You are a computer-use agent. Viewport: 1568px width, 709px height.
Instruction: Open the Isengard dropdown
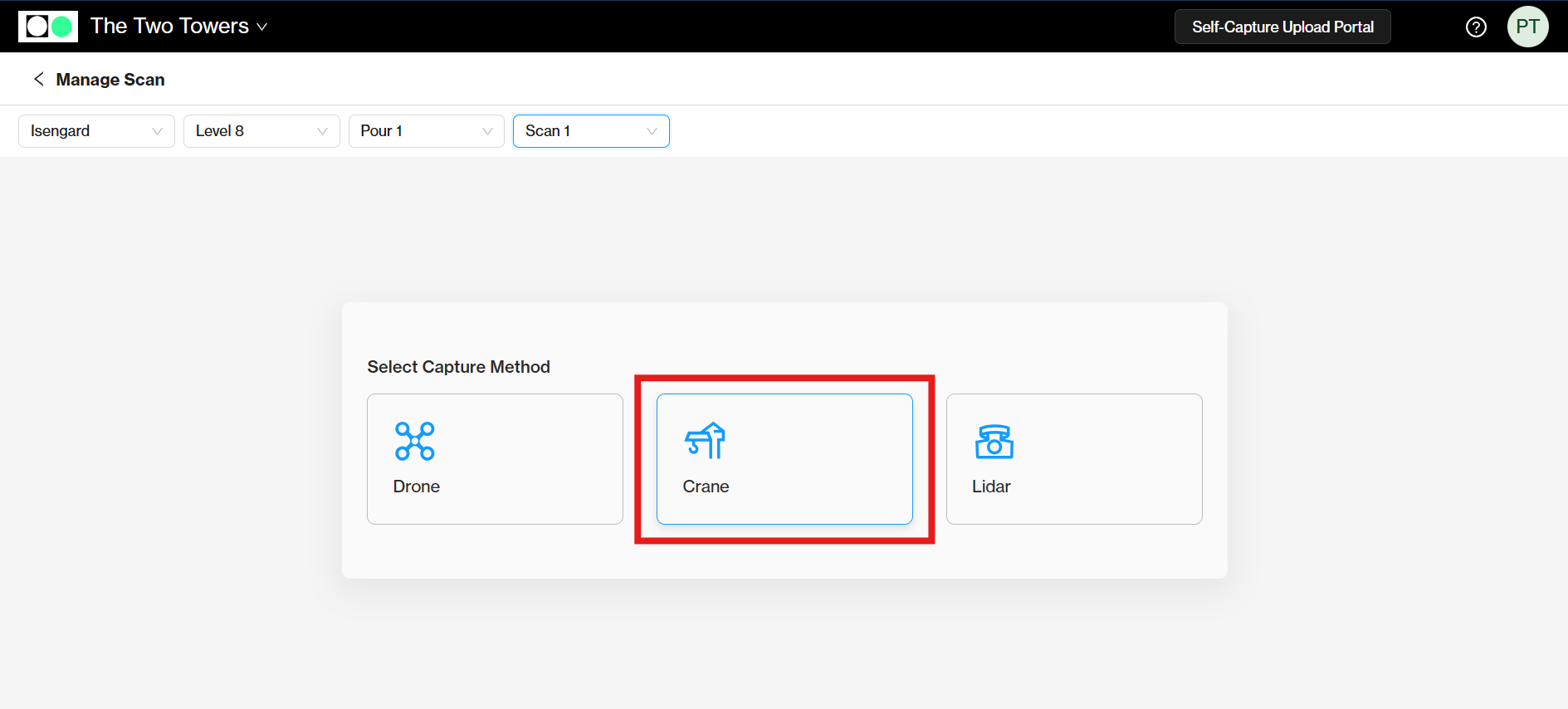(95, 131)
